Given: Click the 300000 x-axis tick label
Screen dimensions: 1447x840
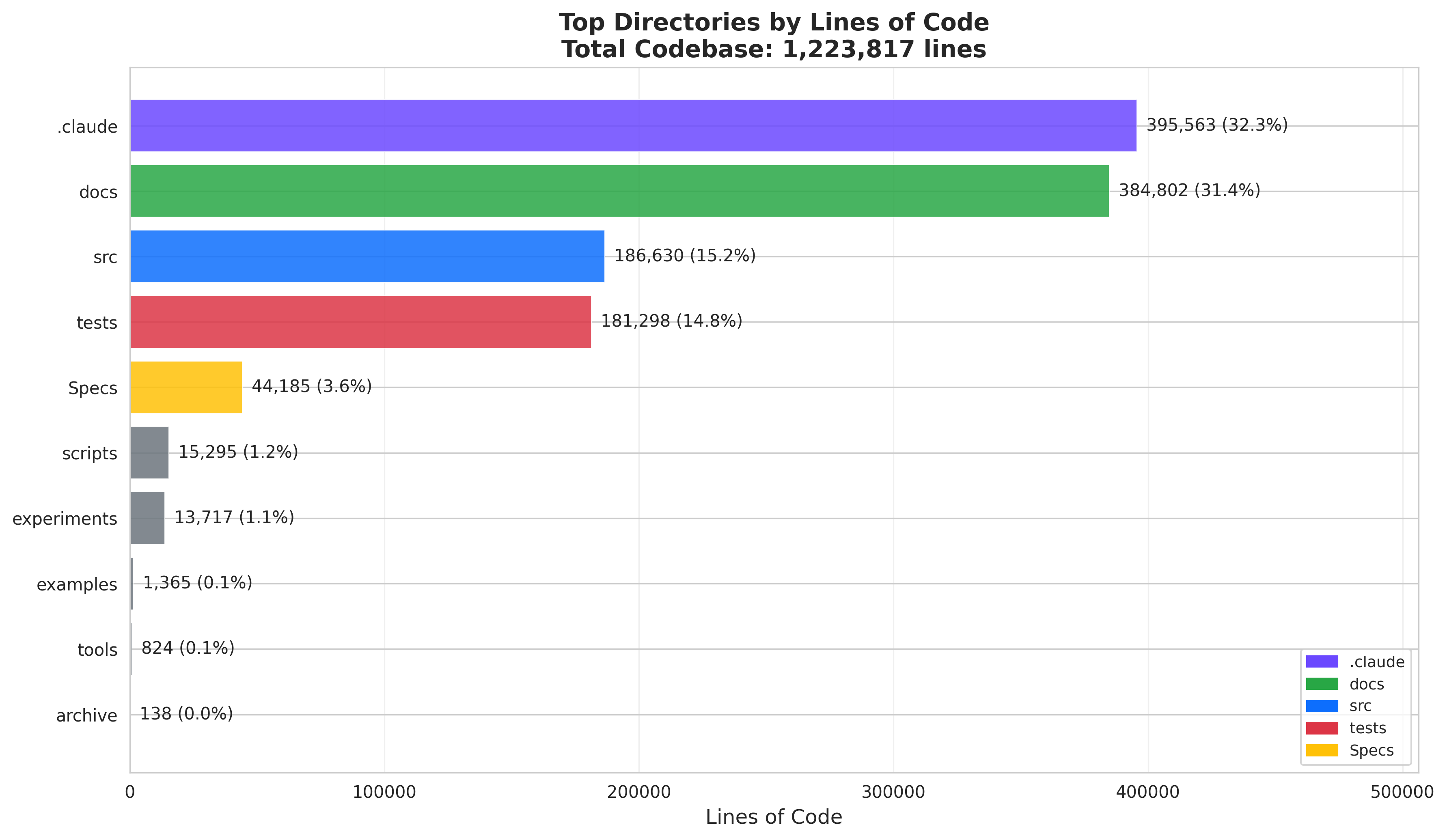Looking at the screenshot, I should [x=893, y=793].
